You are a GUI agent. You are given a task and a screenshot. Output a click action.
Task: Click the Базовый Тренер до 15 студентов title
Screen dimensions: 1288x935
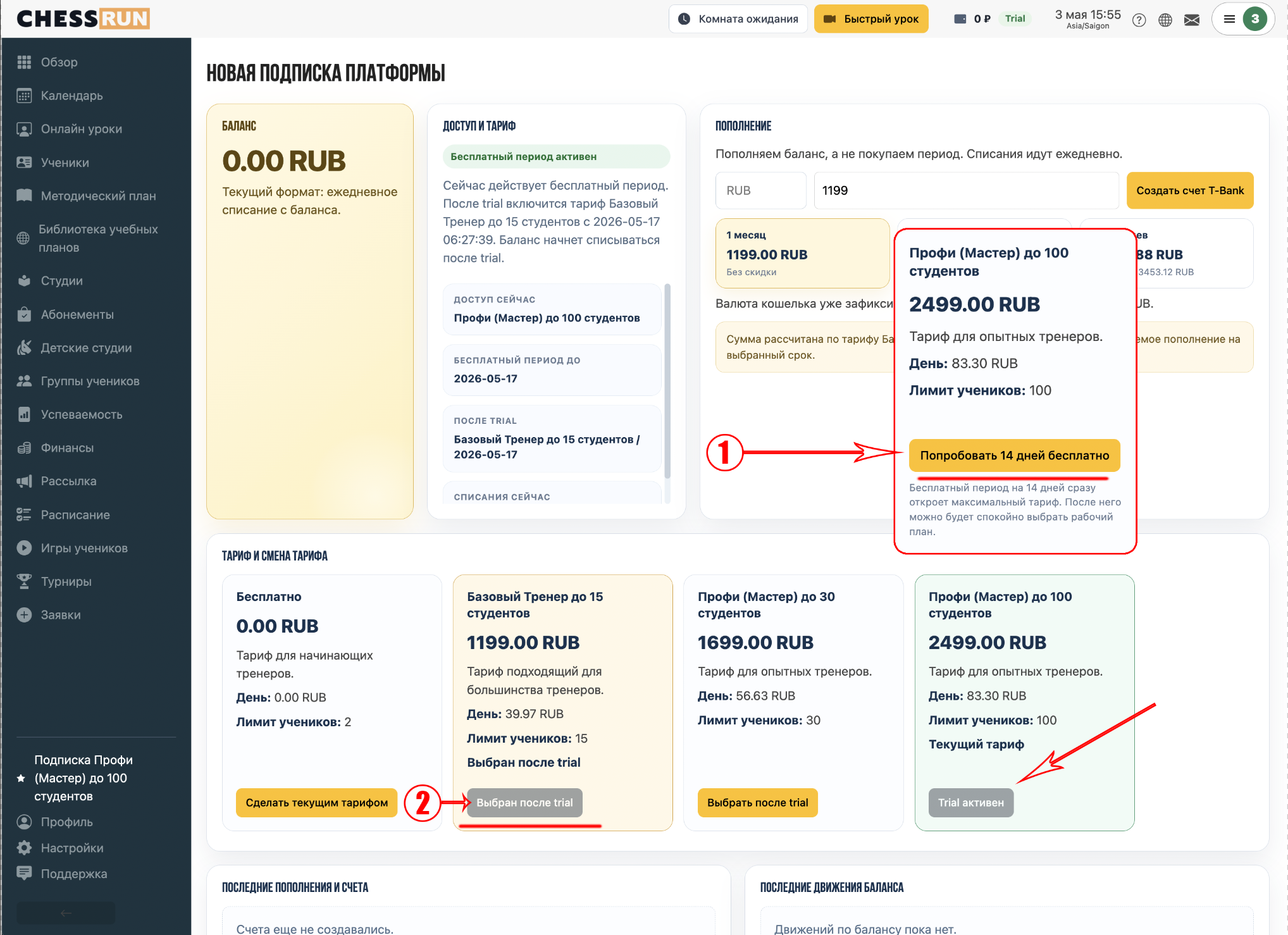tap(535, 605)
